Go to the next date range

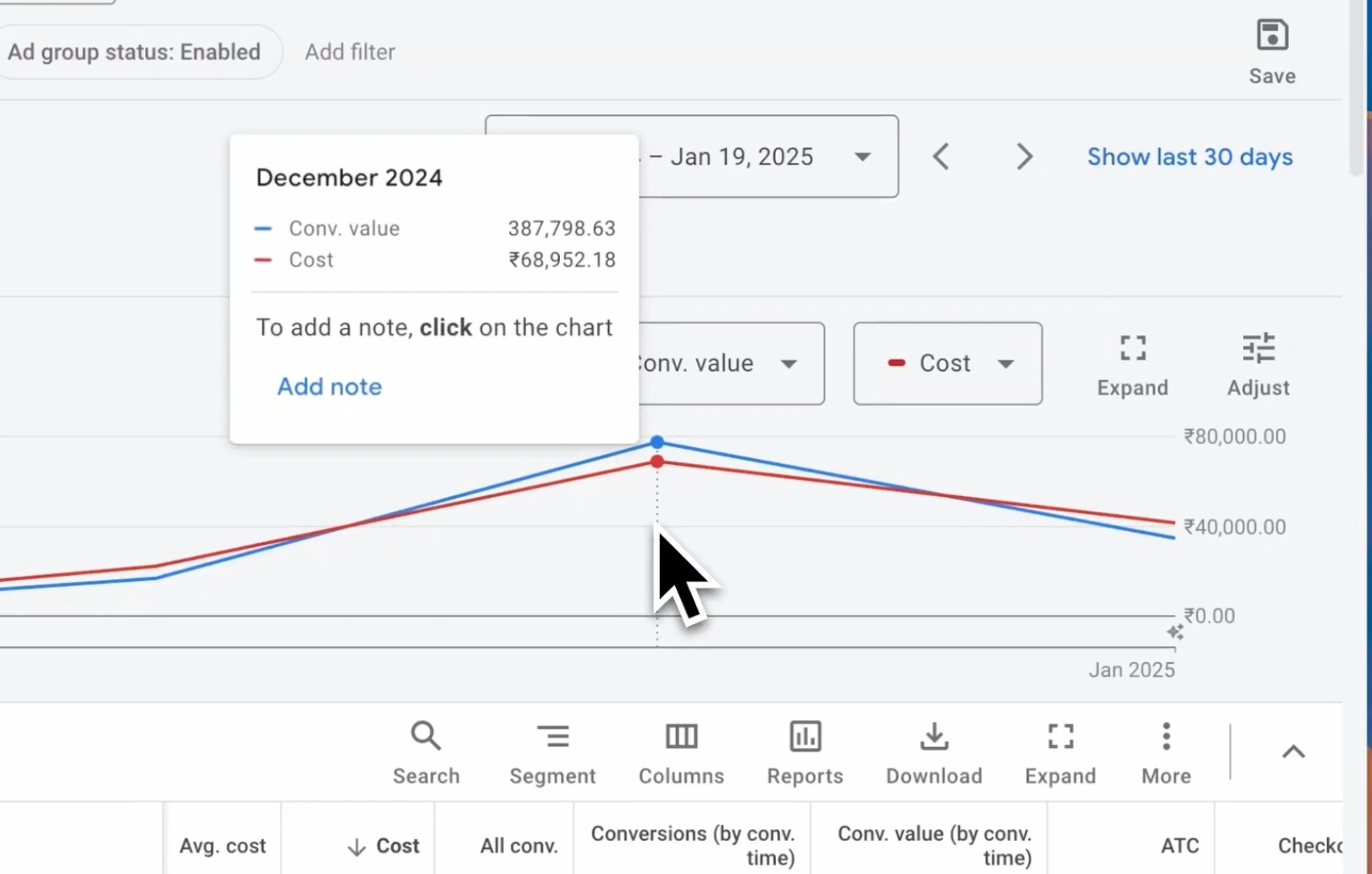1024,157
